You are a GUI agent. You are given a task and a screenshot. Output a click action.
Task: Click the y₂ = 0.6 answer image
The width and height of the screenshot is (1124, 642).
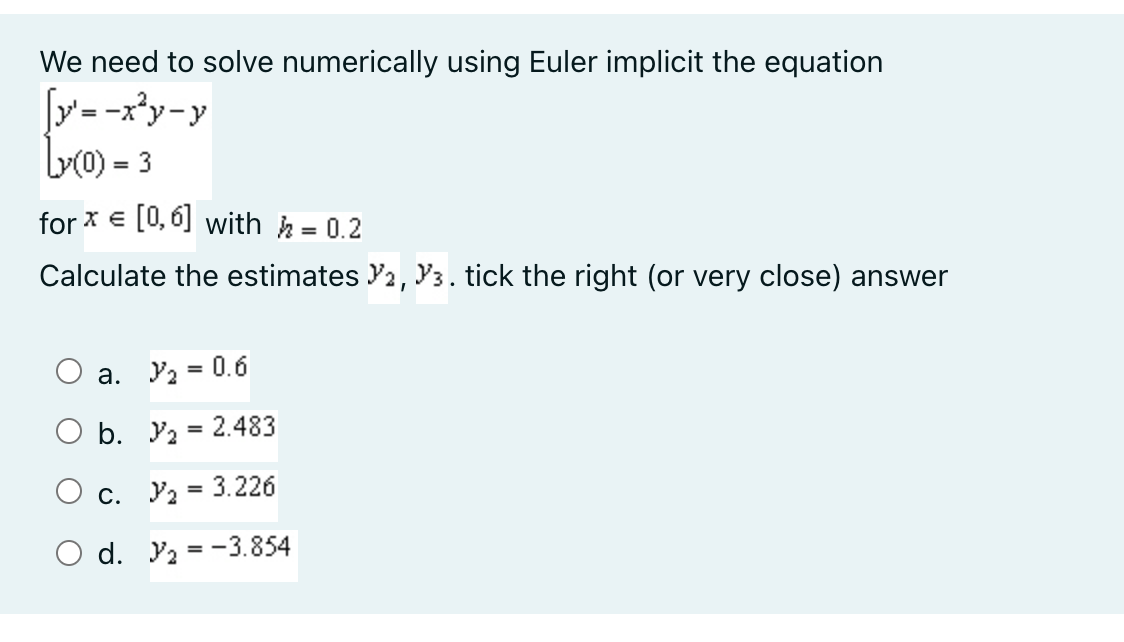pos(197,371)
